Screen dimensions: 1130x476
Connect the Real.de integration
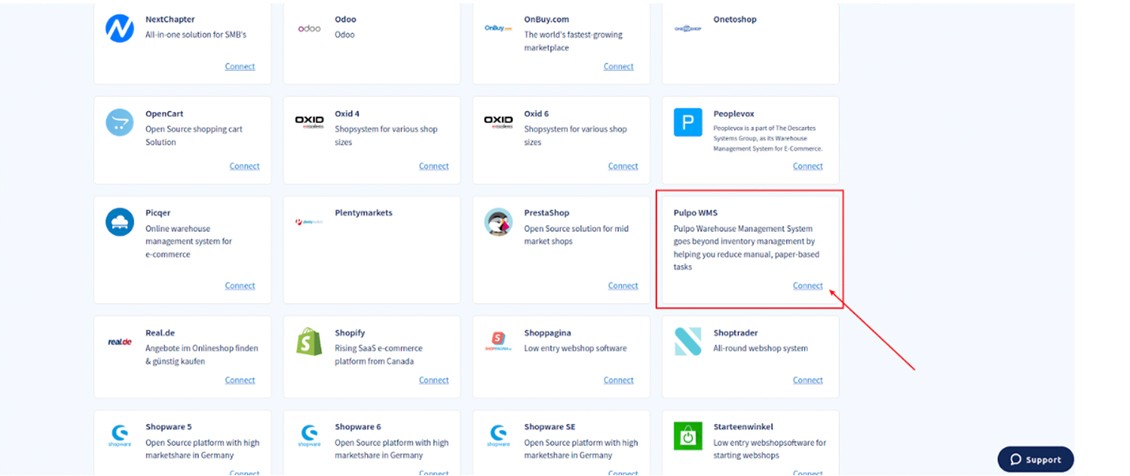pyautogui.click(x=240, y=380)
